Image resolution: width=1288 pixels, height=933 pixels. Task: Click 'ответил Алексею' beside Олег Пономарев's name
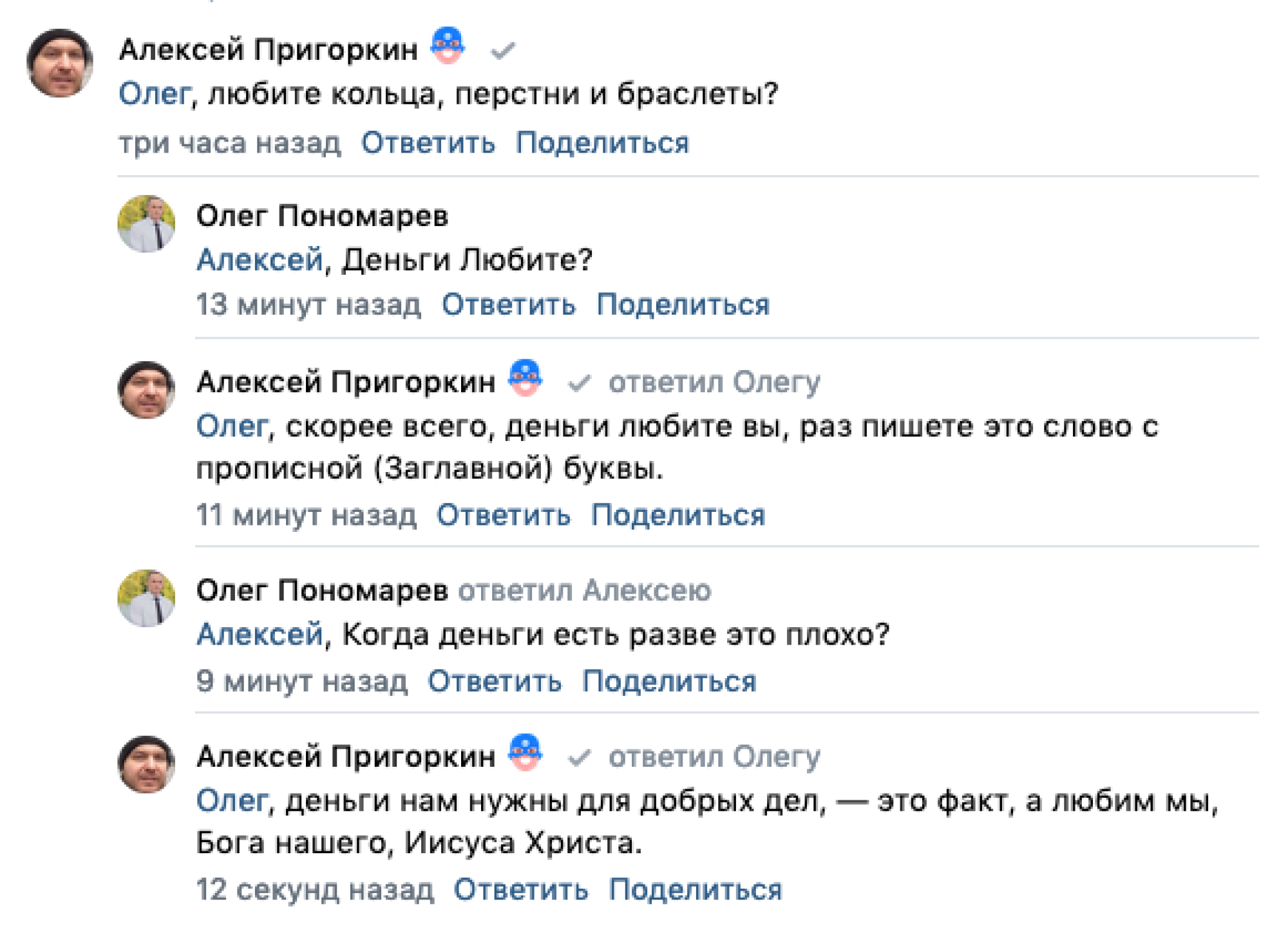pos(585,590)
